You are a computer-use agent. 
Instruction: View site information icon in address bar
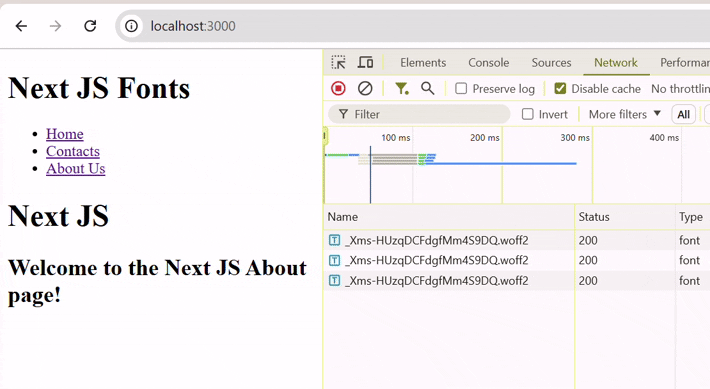tap(131, 26)
